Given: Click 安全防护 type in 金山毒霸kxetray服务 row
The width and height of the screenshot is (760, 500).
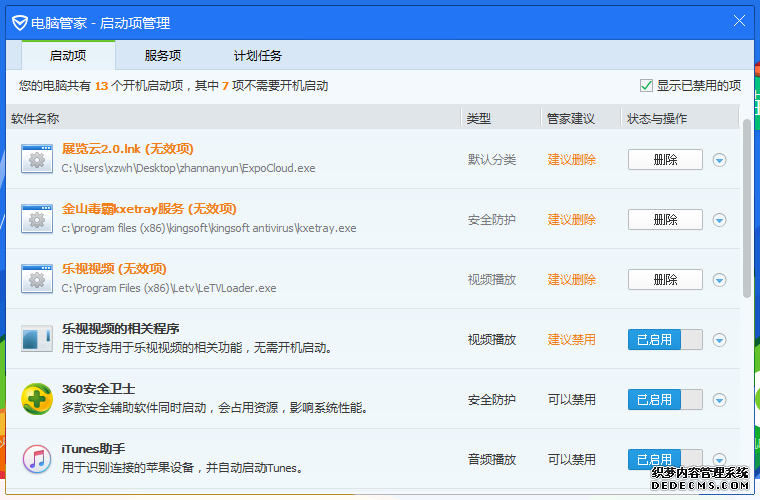Looking at the screenshot, I should point(492,220).
